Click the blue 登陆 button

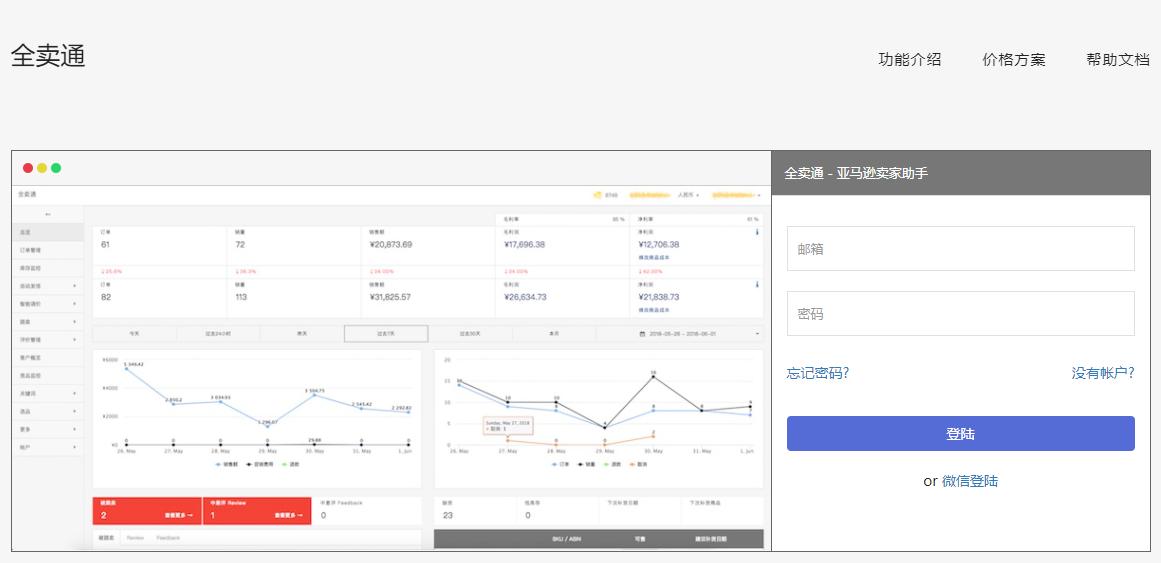(x=960, y=433)
